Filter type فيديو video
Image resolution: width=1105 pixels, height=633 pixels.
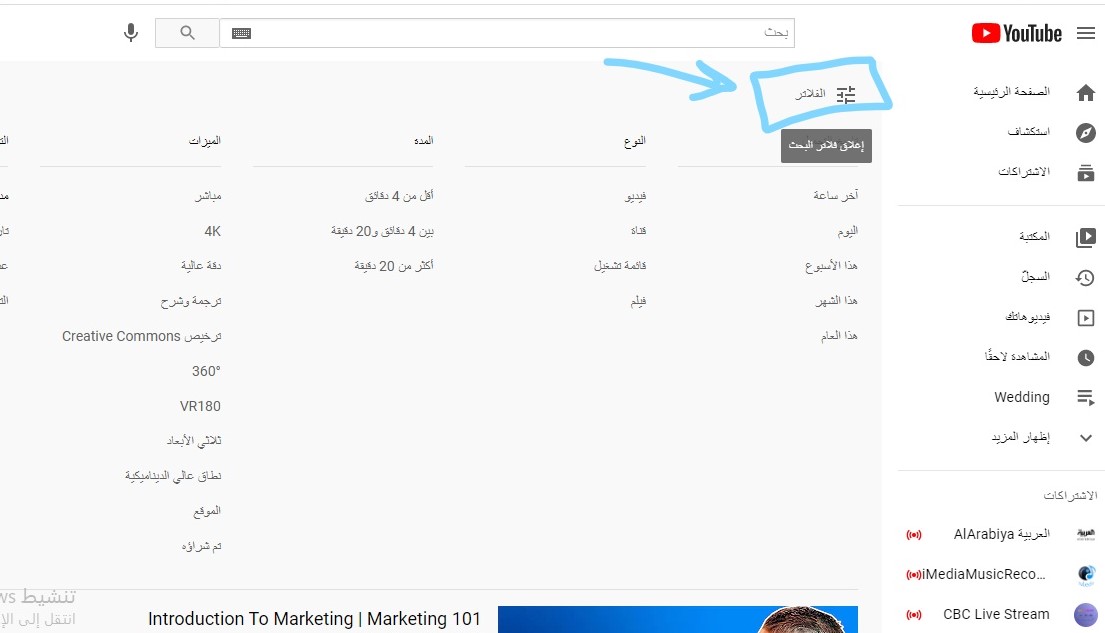(635, 196)
